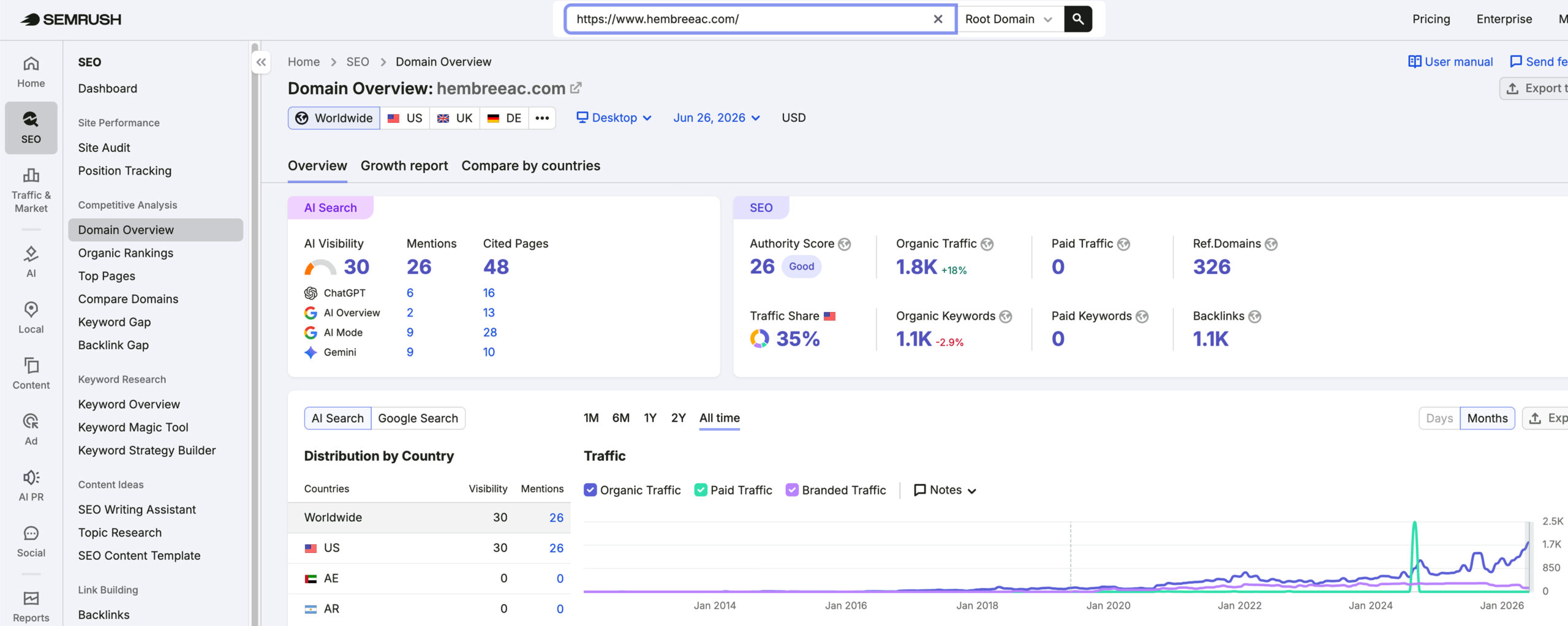The height and width of the screenshot is (626, 1568).
Task: Open the Social sidebar icon
Action: coord(31,541)
